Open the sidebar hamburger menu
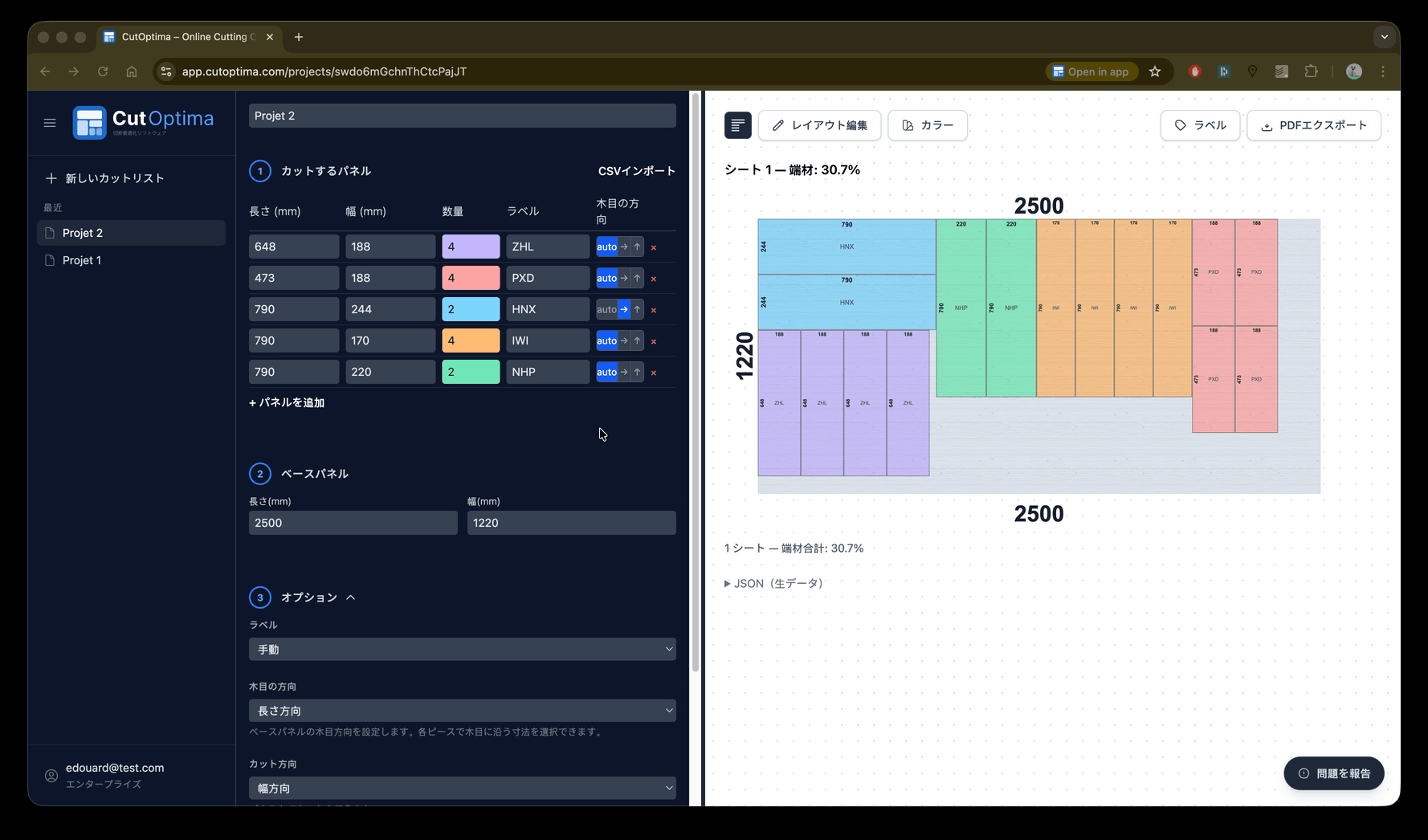 [49, 122]
